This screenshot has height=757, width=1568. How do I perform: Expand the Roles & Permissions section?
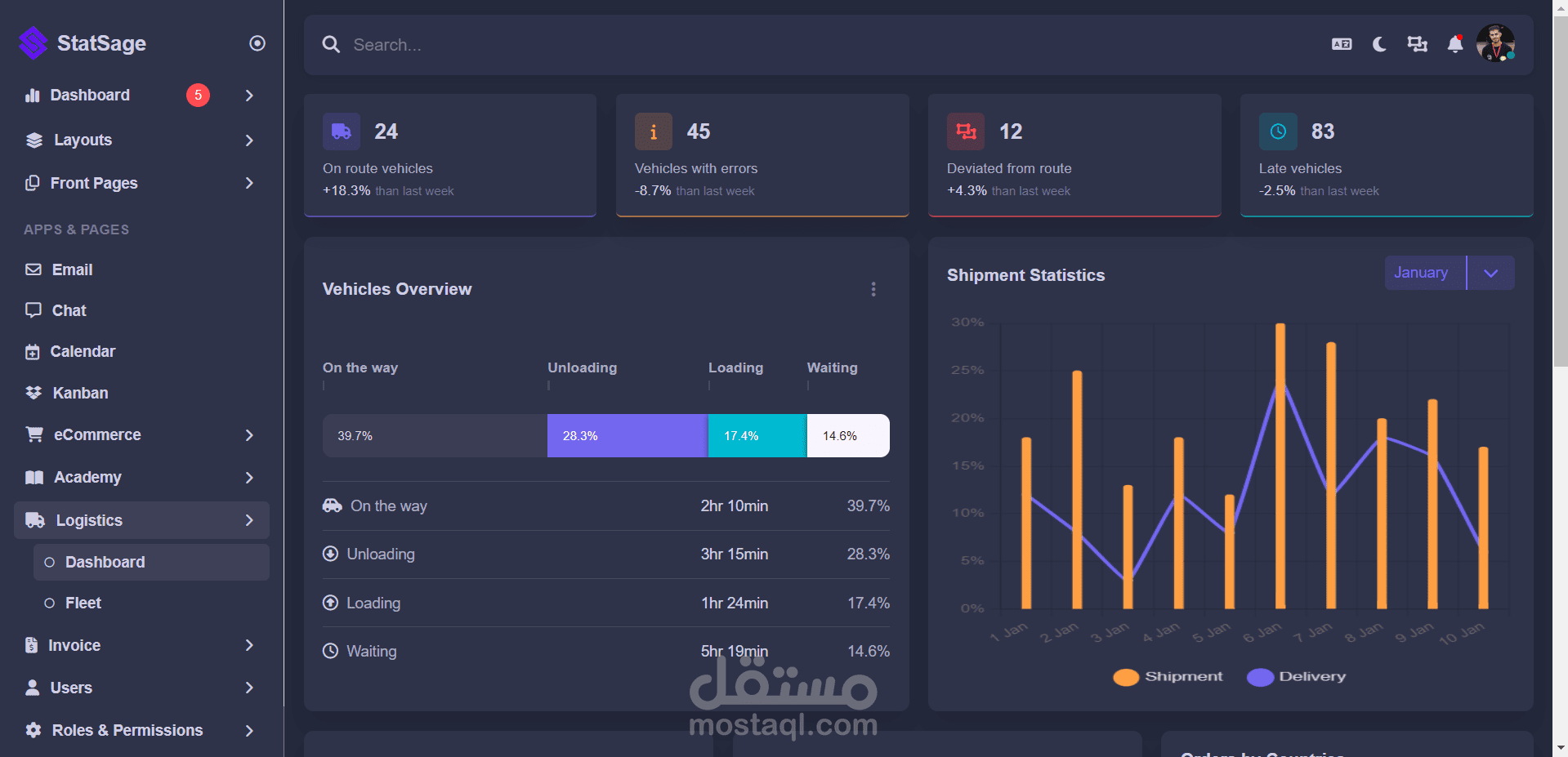[x=126, y=730]
